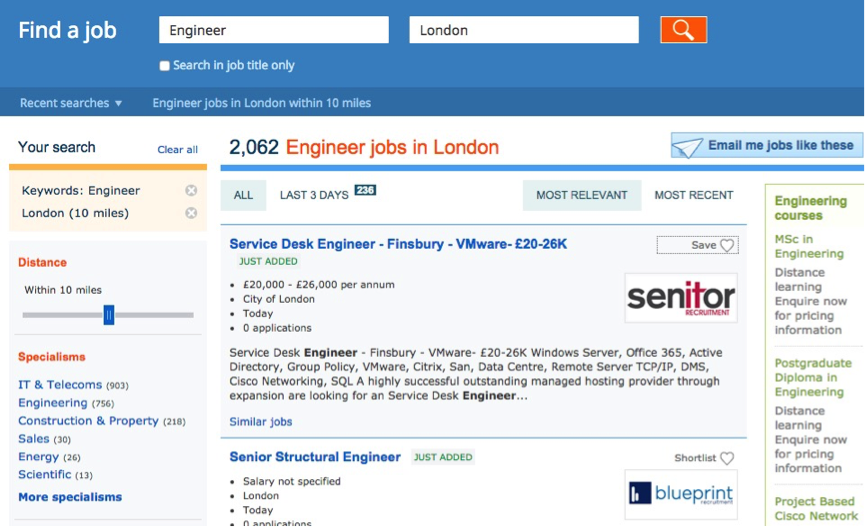
Task: Sort results by MOST RELEVANT
Action: coord(582,195)
